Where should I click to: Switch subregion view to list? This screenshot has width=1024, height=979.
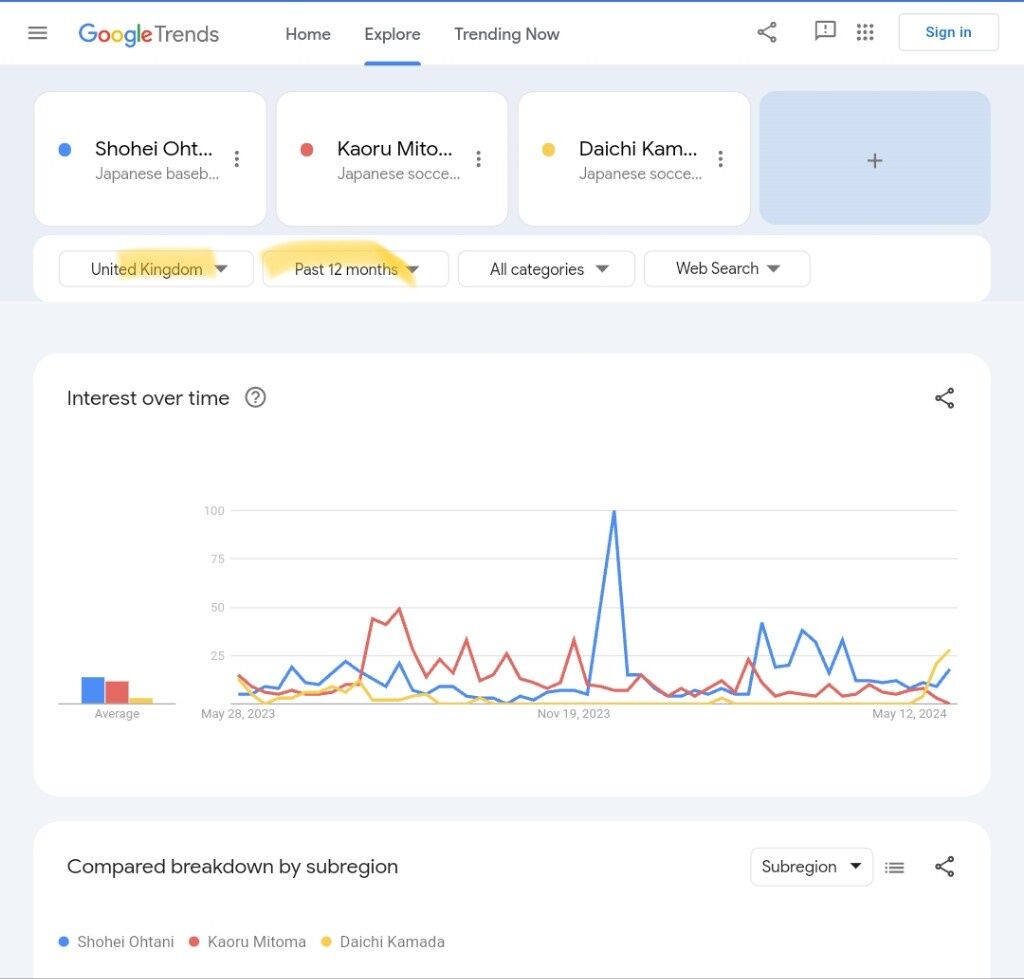[895, 867]
